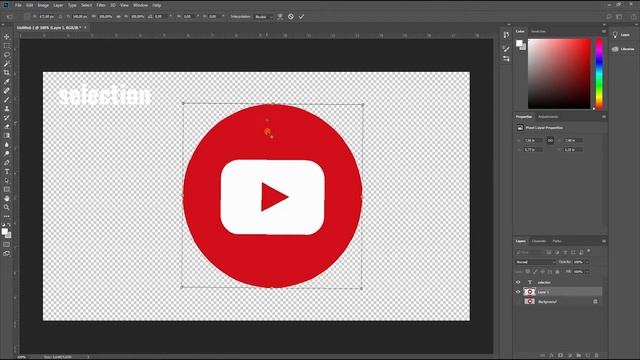This screenshot has width=640, height=360.
Task: Toggle Quick Mask mode in the toolbar
Action: click(x=7, y=245)
